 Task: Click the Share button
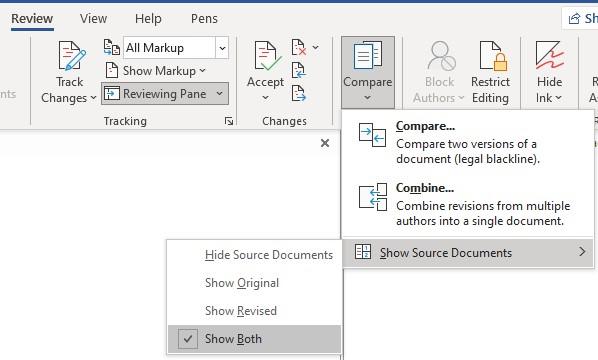pyautogui.click(x=581, y=18)
